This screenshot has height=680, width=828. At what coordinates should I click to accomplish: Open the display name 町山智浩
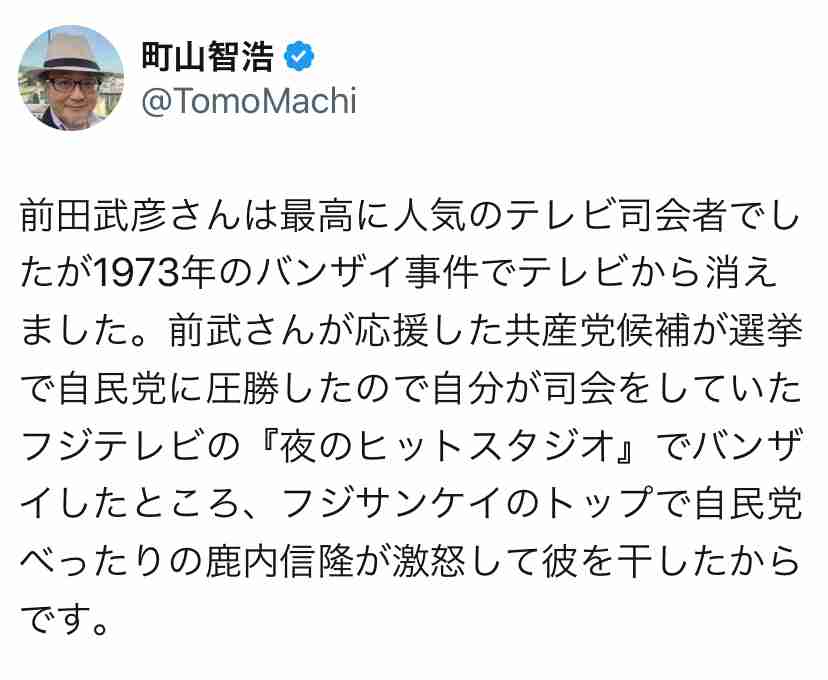pos(208,56)
